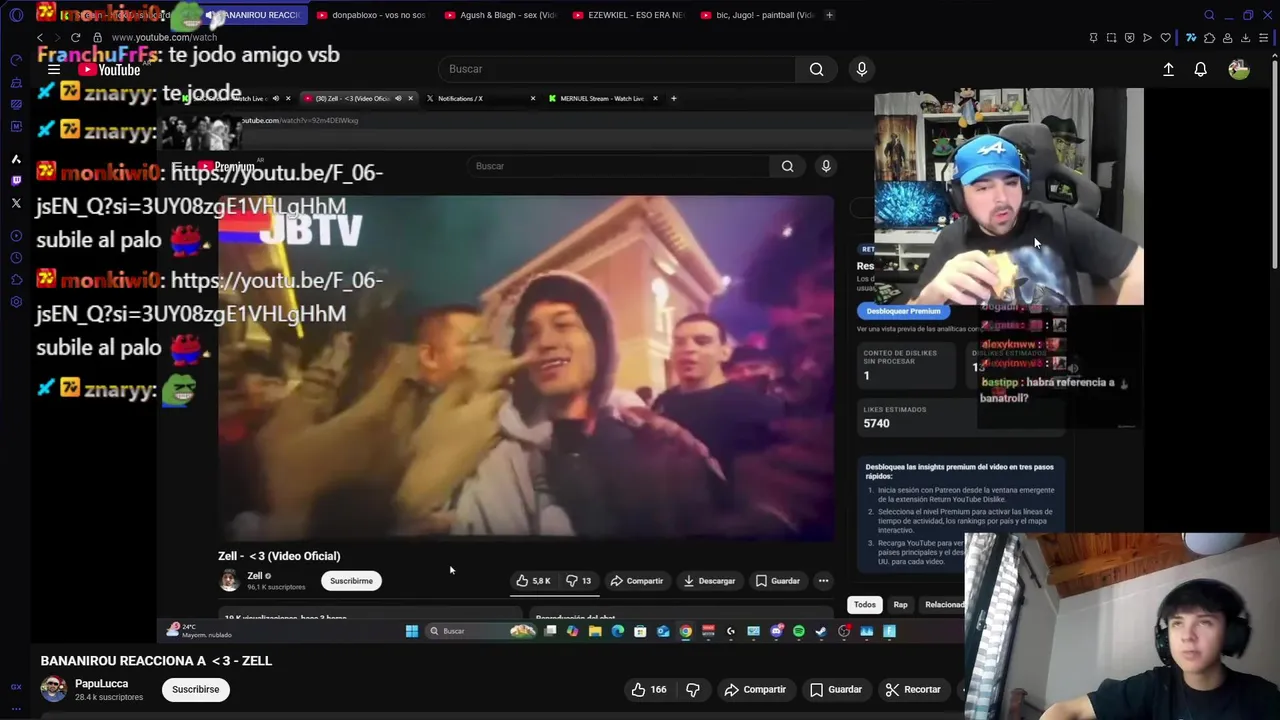Click inner Guardar under the Zell video

[x=778, y=581]
